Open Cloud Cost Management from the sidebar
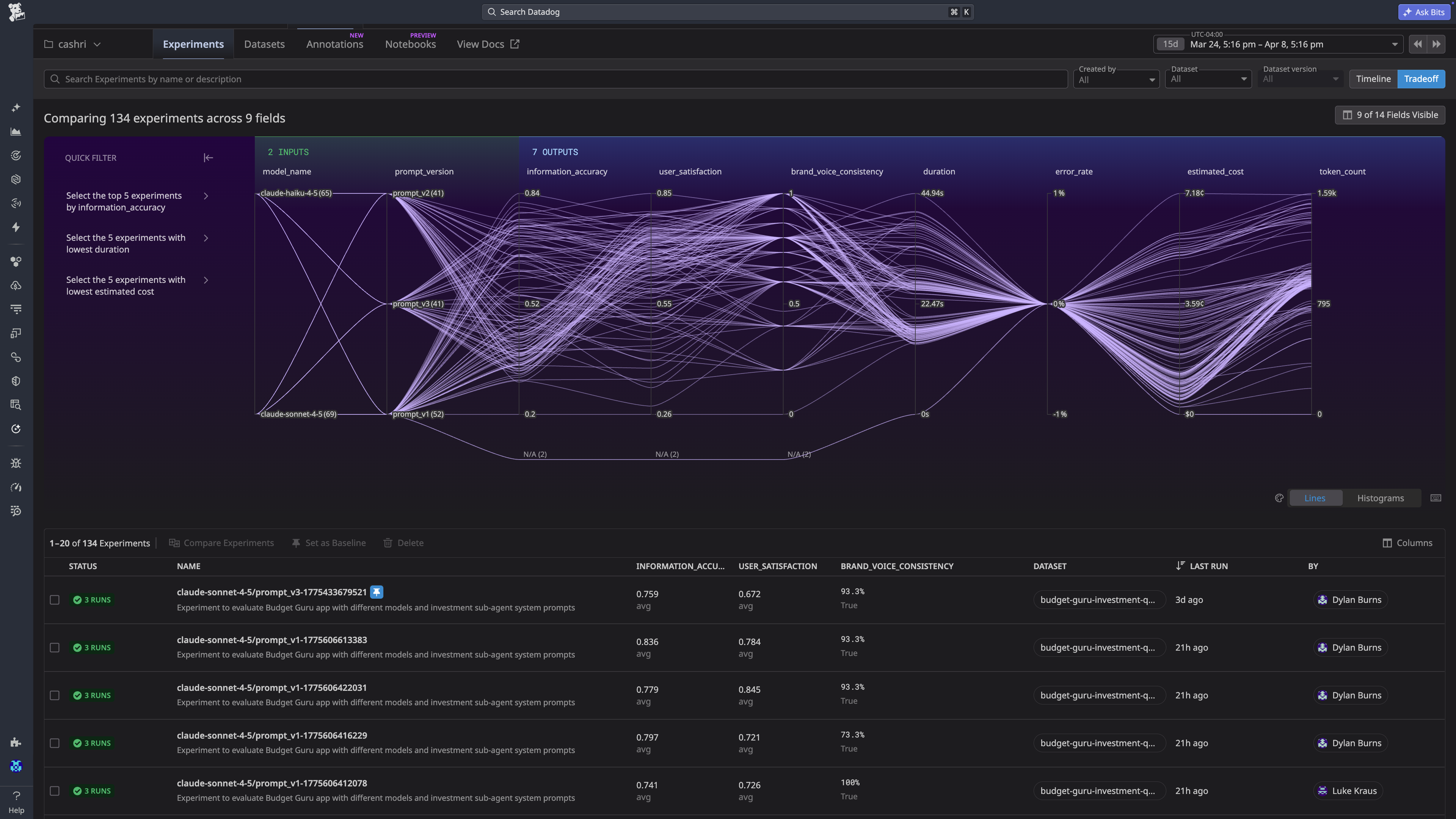Screen dimensions: 1456x819 [16, 286]
